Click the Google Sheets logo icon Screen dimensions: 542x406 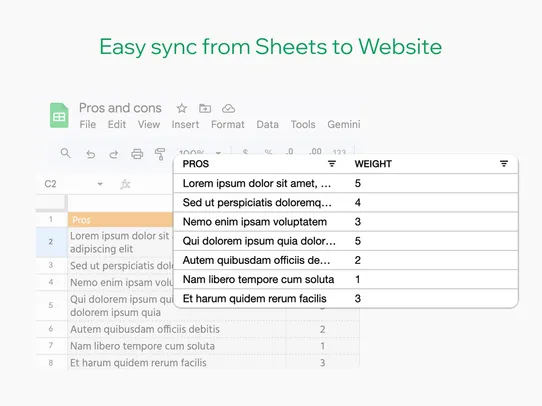59,115
